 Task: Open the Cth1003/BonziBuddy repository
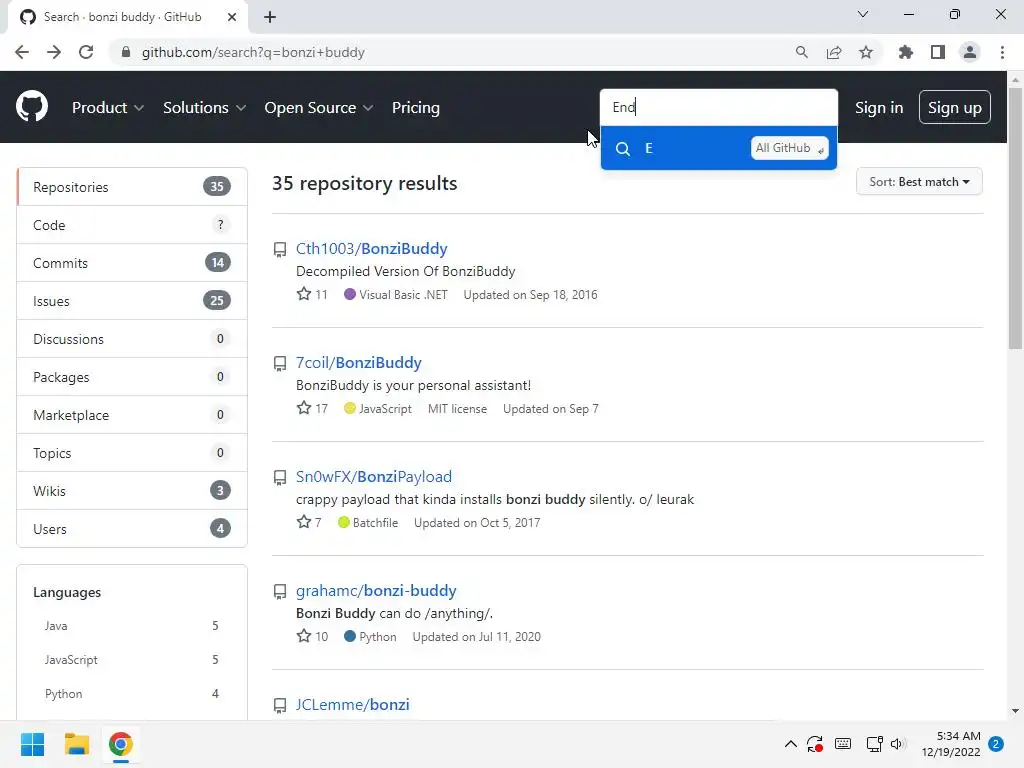tap(372, 249)
